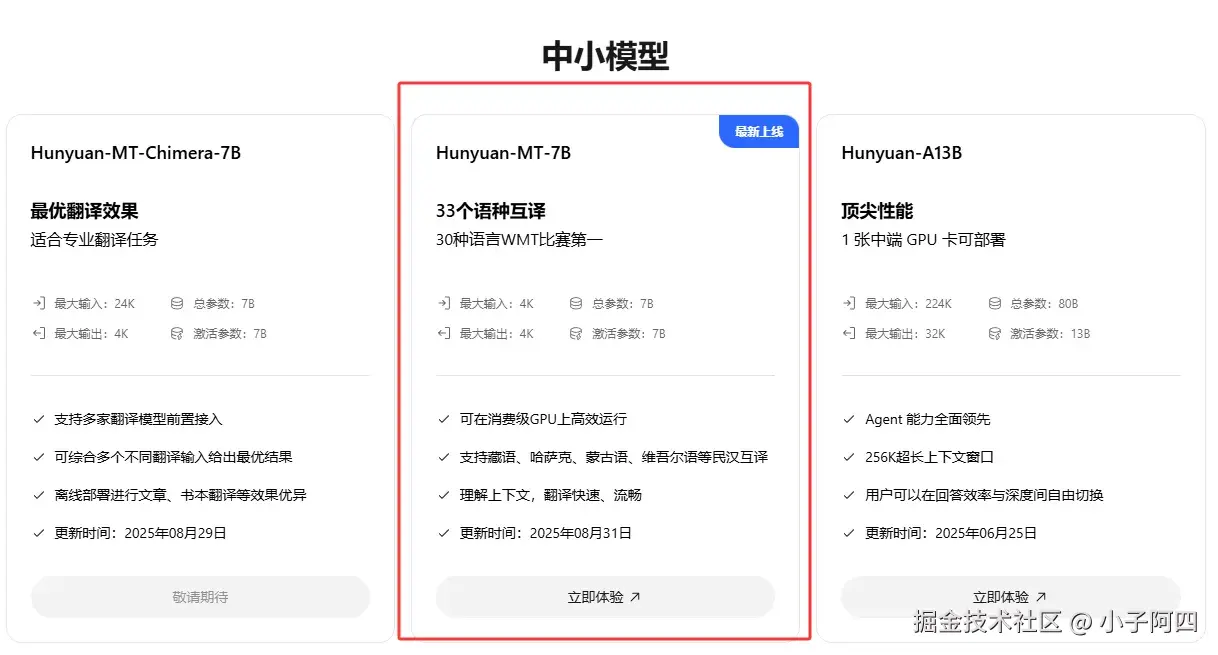Click the external-link arrow in 立即体验 on Hunyuan-A13B
Viewport: 1218px width, 655px height.
pos(1041,596)
